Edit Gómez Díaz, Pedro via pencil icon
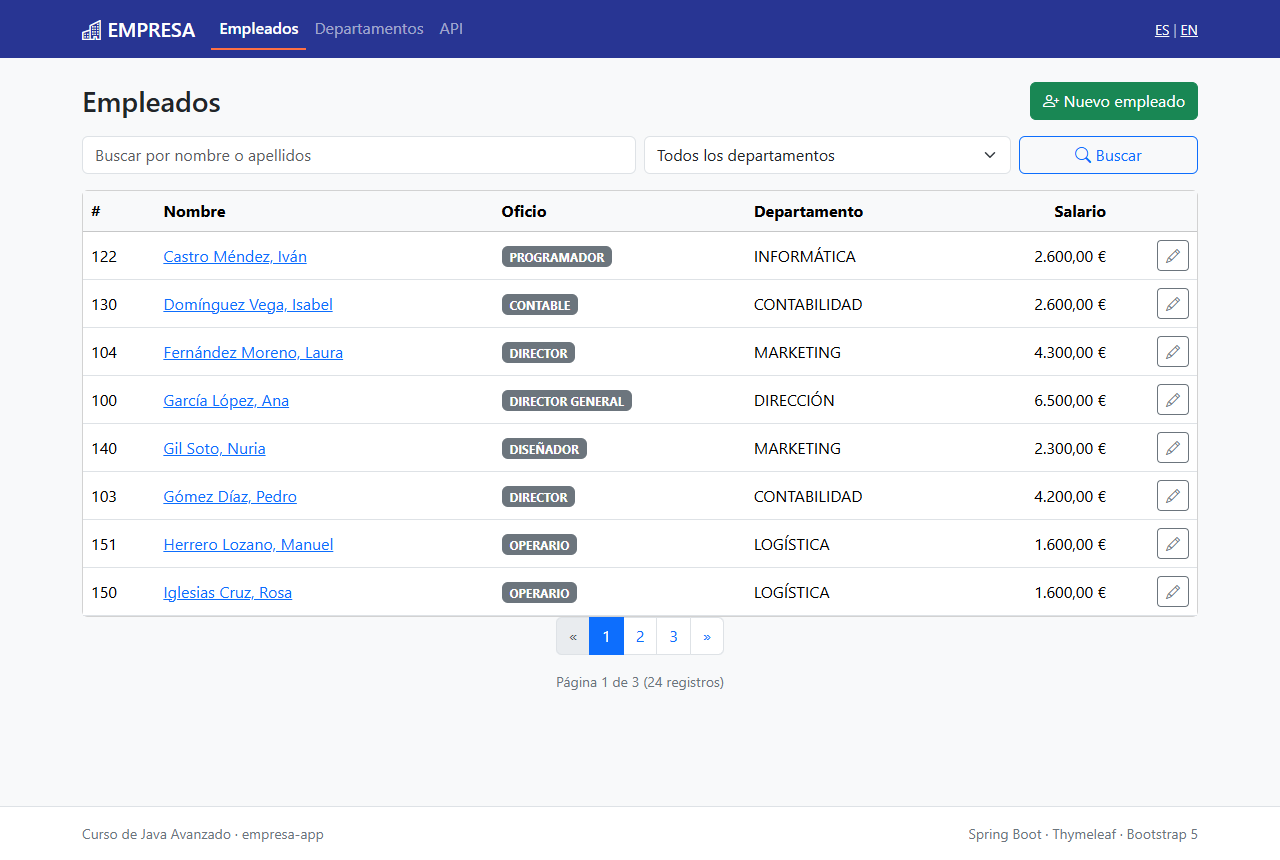This screenshot has height=860, width=1280. 1173,496
